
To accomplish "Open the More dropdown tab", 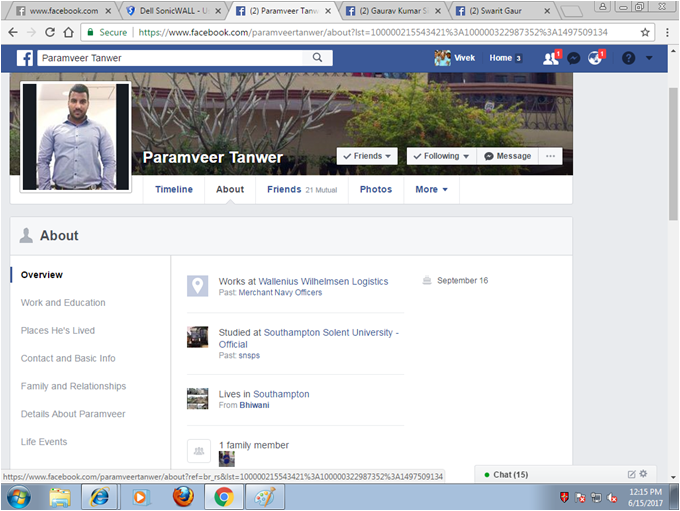I will 431,189.
